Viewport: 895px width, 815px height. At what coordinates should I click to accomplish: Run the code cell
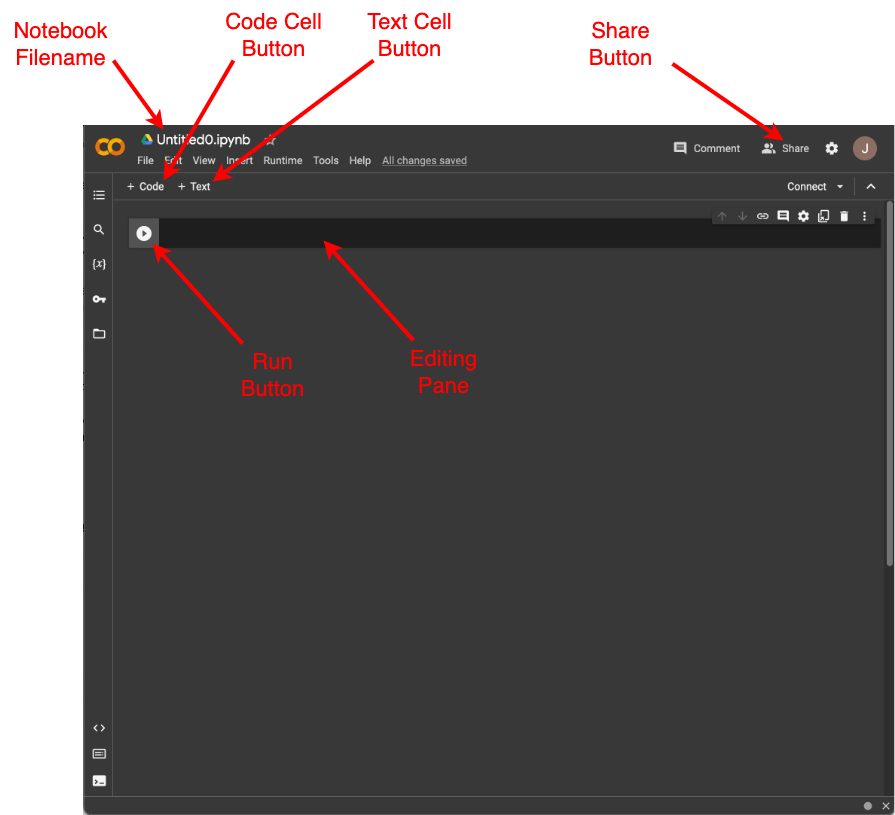tap(144, 233)
